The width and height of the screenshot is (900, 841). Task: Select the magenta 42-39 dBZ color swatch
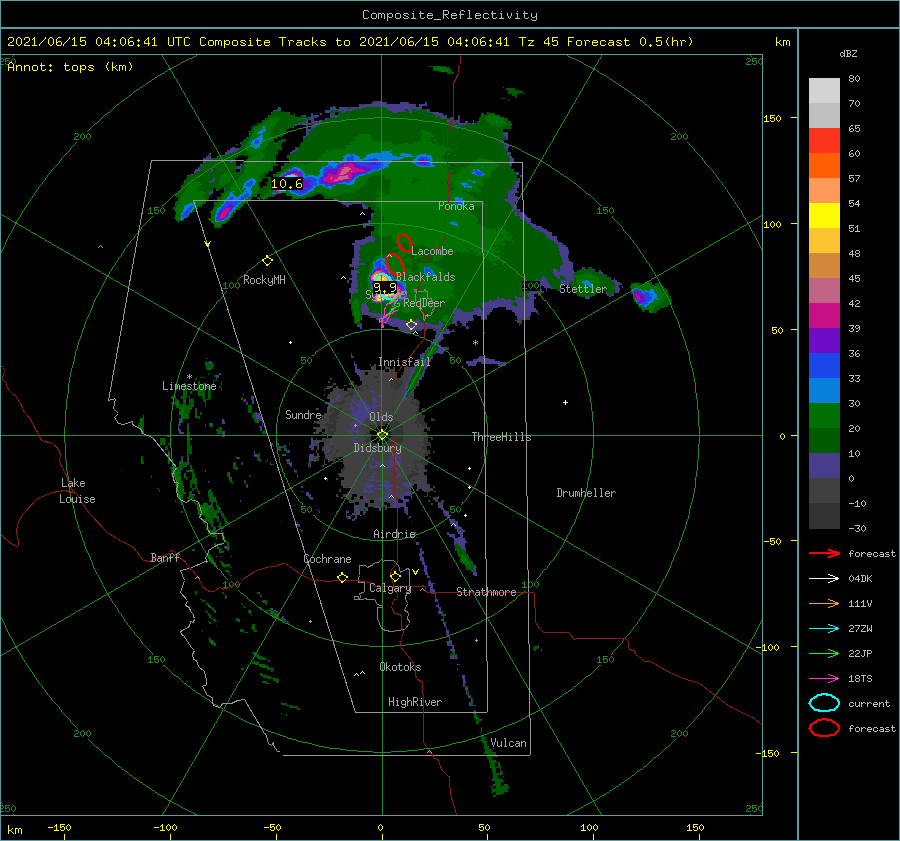coord(824,316)
